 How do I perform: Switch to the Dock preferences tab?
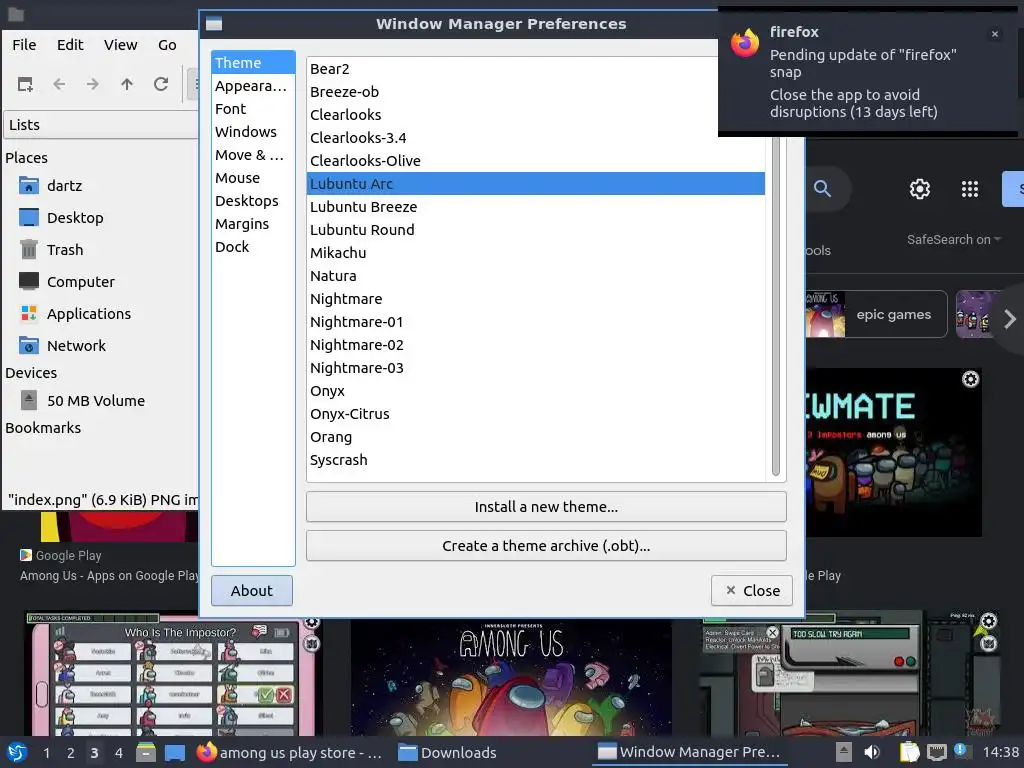click(x=253, y=247)
